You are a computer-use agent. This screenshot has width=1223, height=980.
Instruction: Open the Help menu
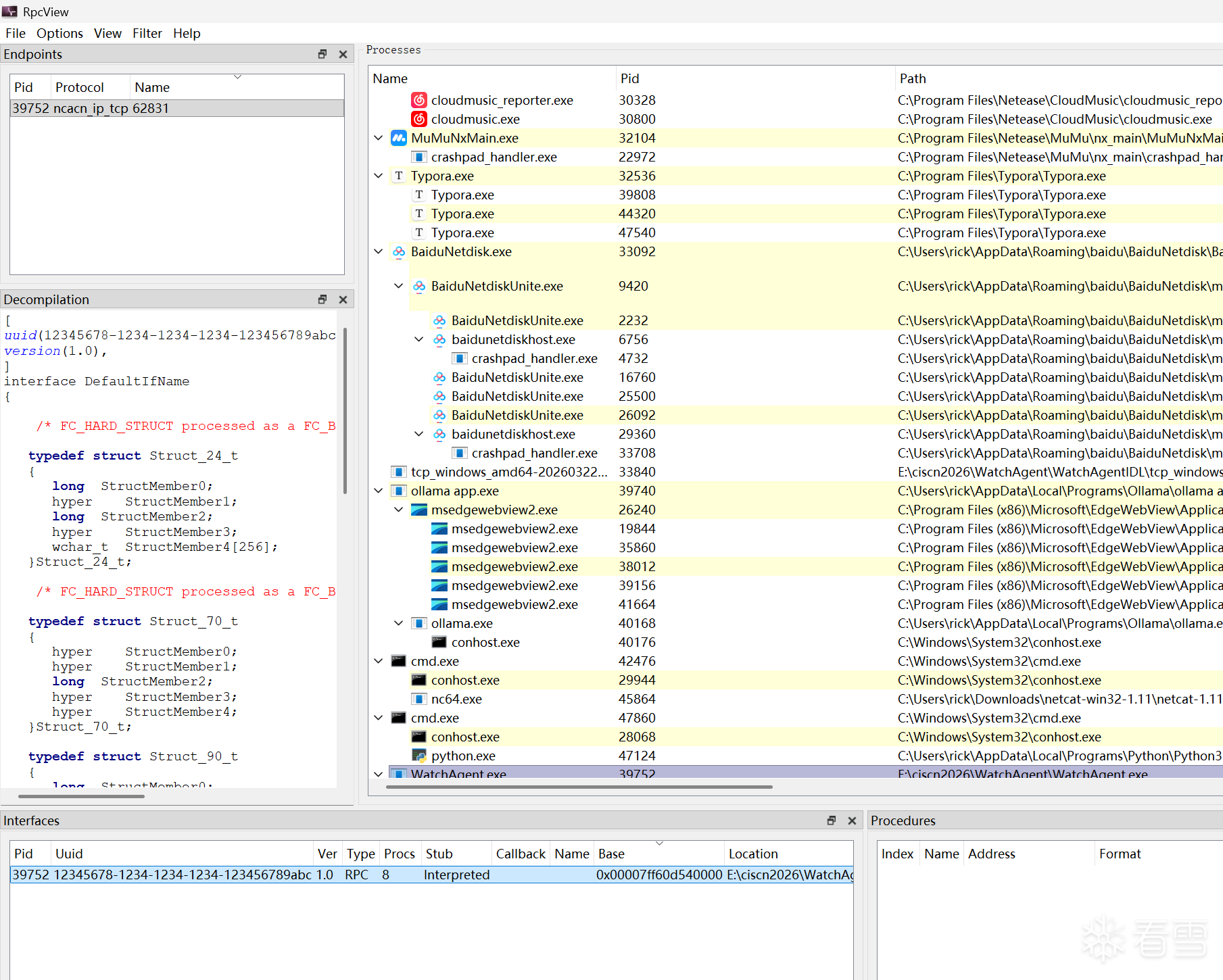click(187, 33)
